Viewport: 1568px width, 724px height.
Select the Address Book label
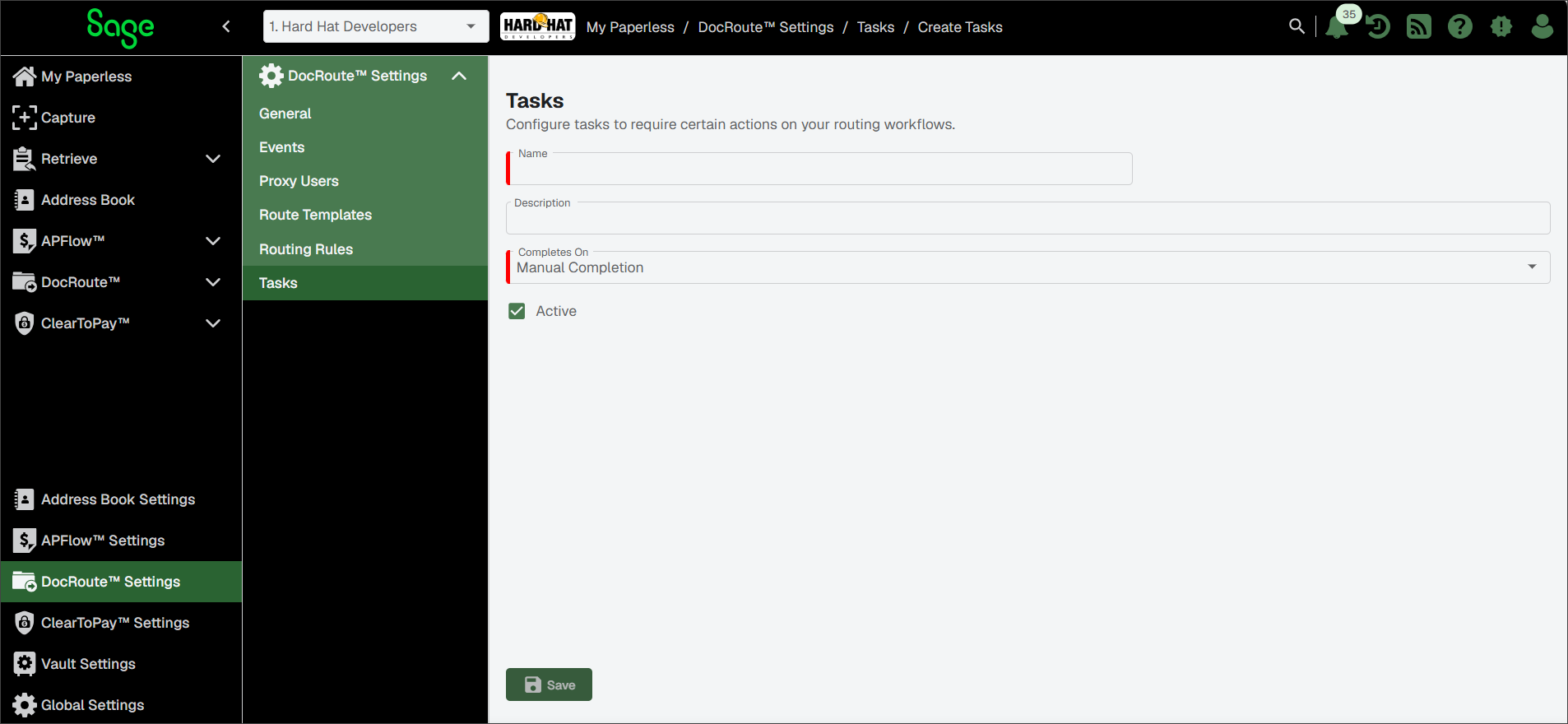[88, 200]
